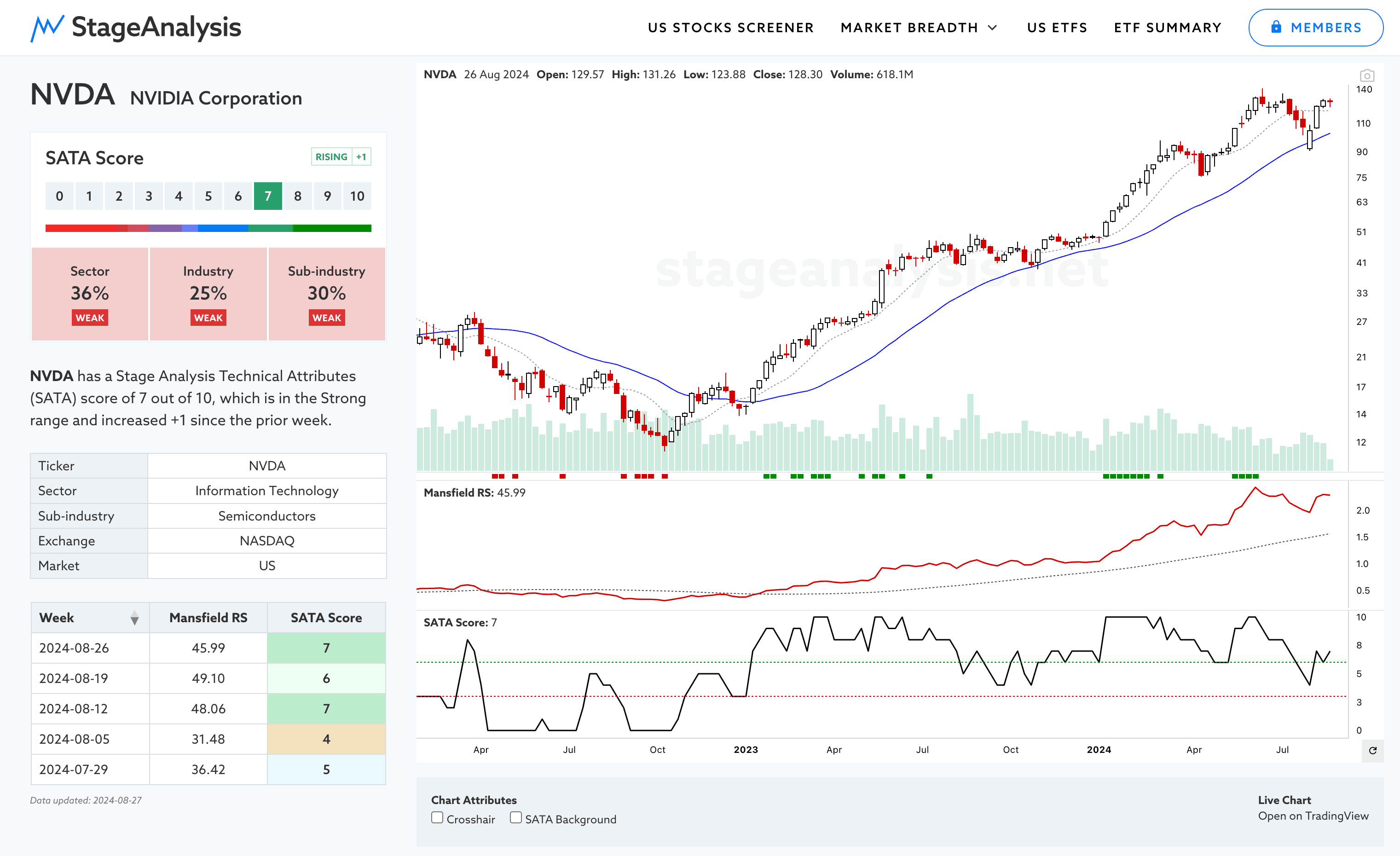This screenshot has width=1400, height=856.
Task: Click the Mansfield RS column header
Action: 208,618
